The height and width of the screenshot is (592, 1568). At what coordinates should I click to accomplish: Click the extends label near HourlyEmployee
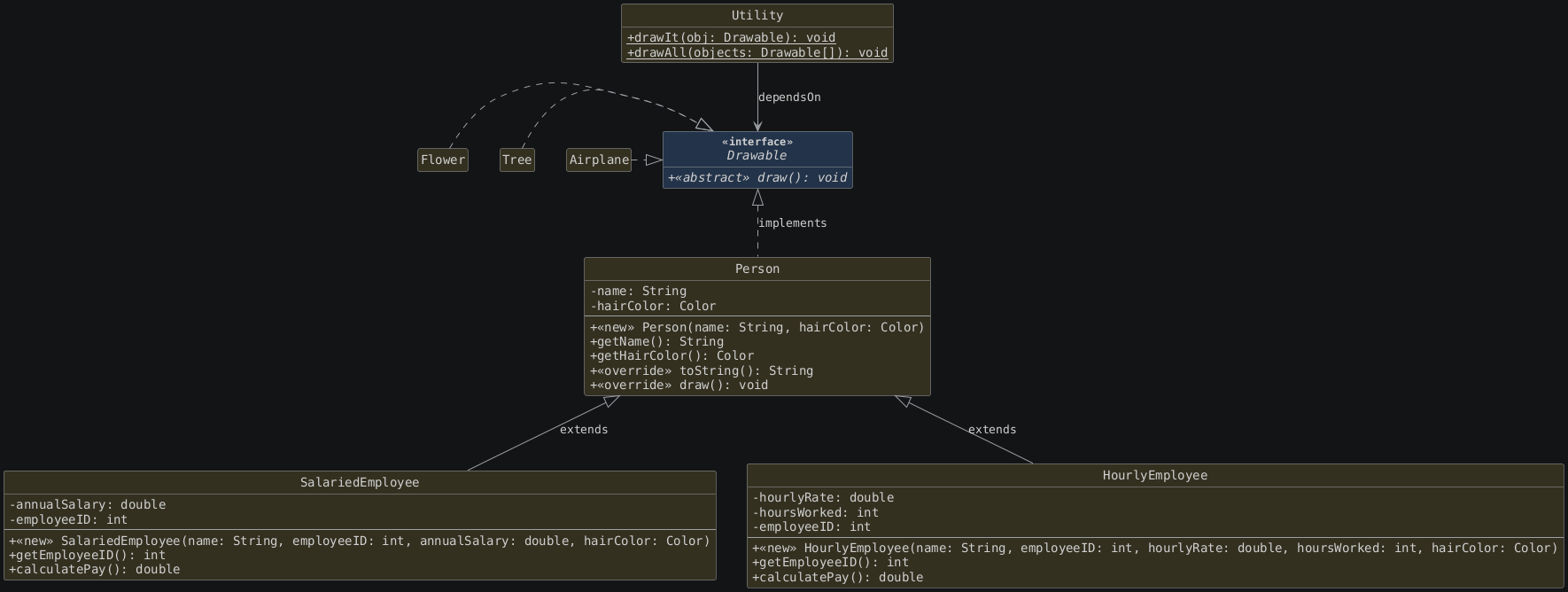tap(992, 430)
